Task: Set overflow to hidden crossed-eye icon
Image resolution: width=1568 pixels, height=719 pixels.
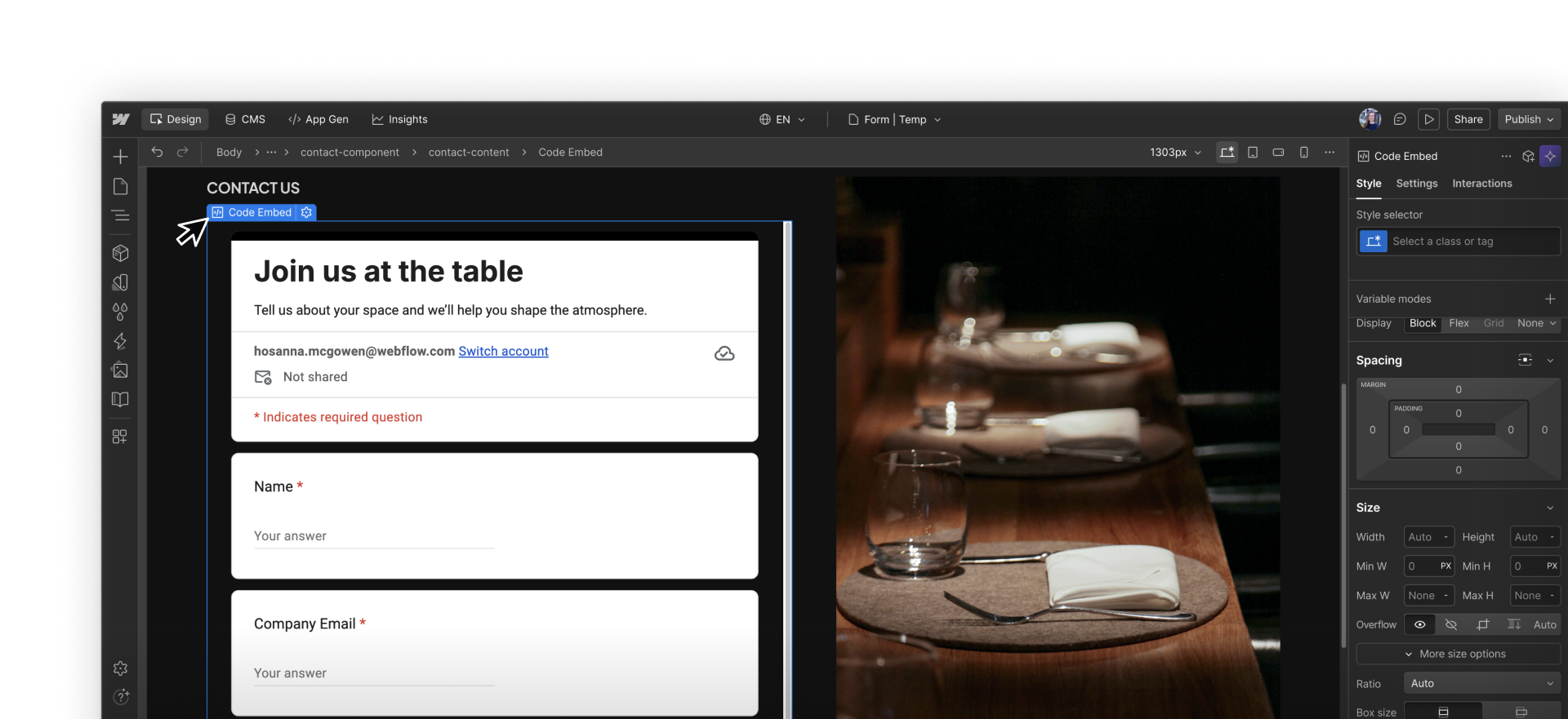Action: [x=1451, y=624]
